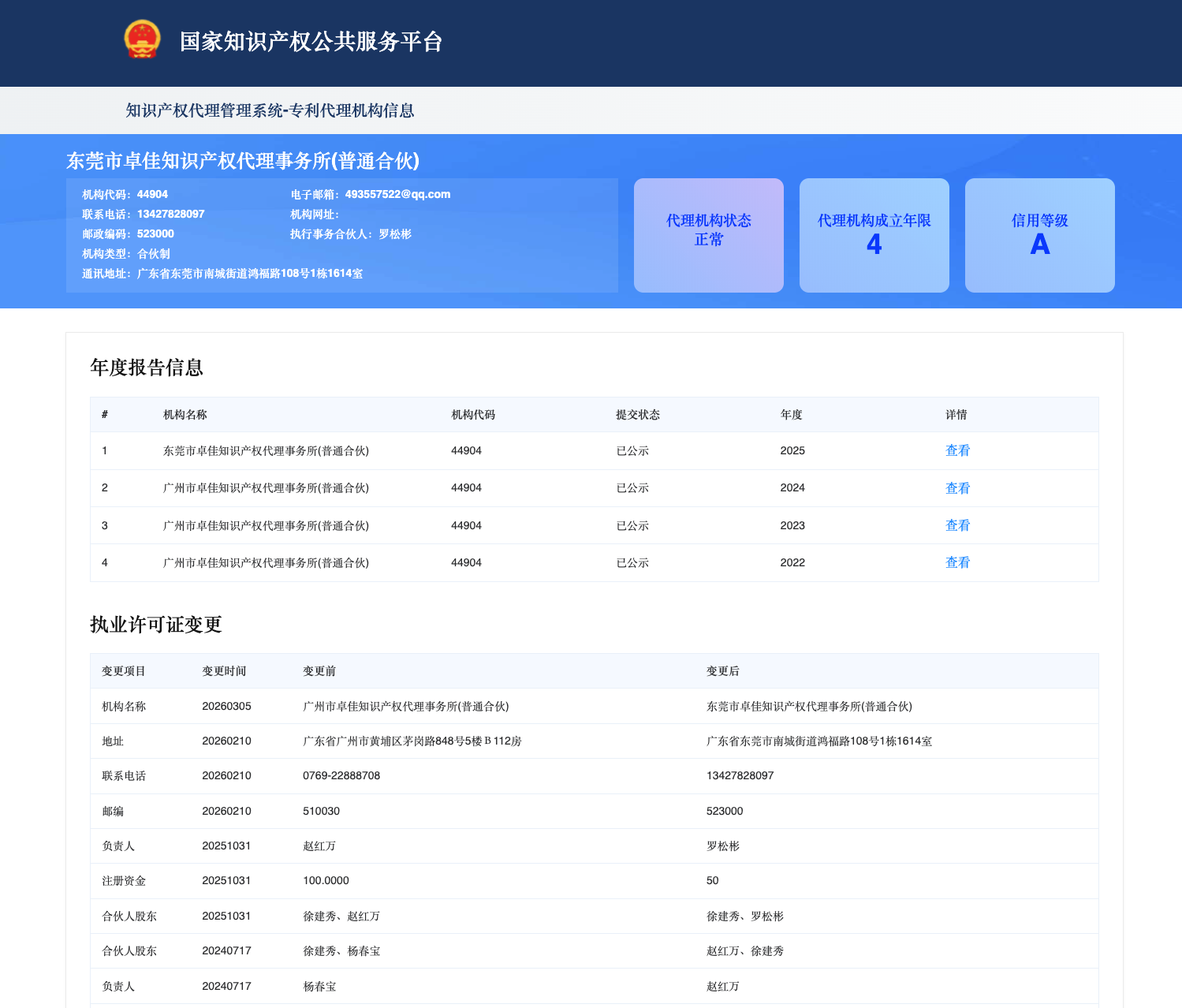Click the agency name heading in the blue banner
1182x1008 pixels.
point(243,161)
